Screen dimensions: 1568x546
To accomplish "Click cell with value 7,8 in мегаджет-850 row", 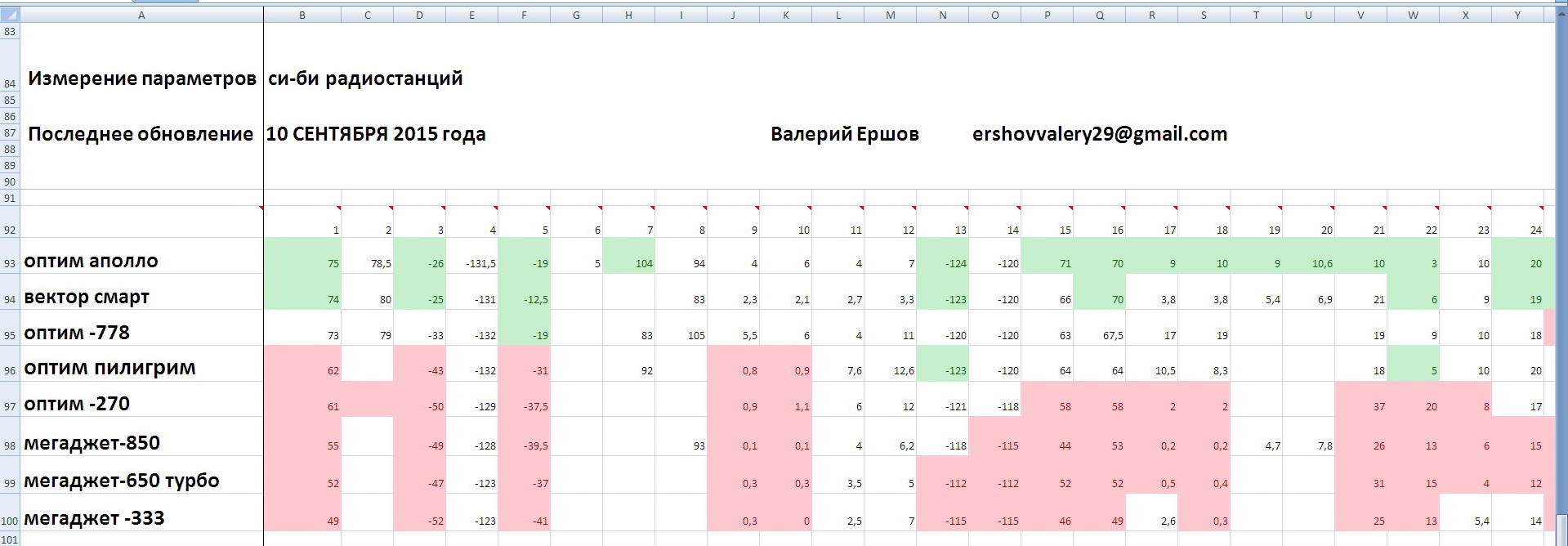I will (1308, 437).
